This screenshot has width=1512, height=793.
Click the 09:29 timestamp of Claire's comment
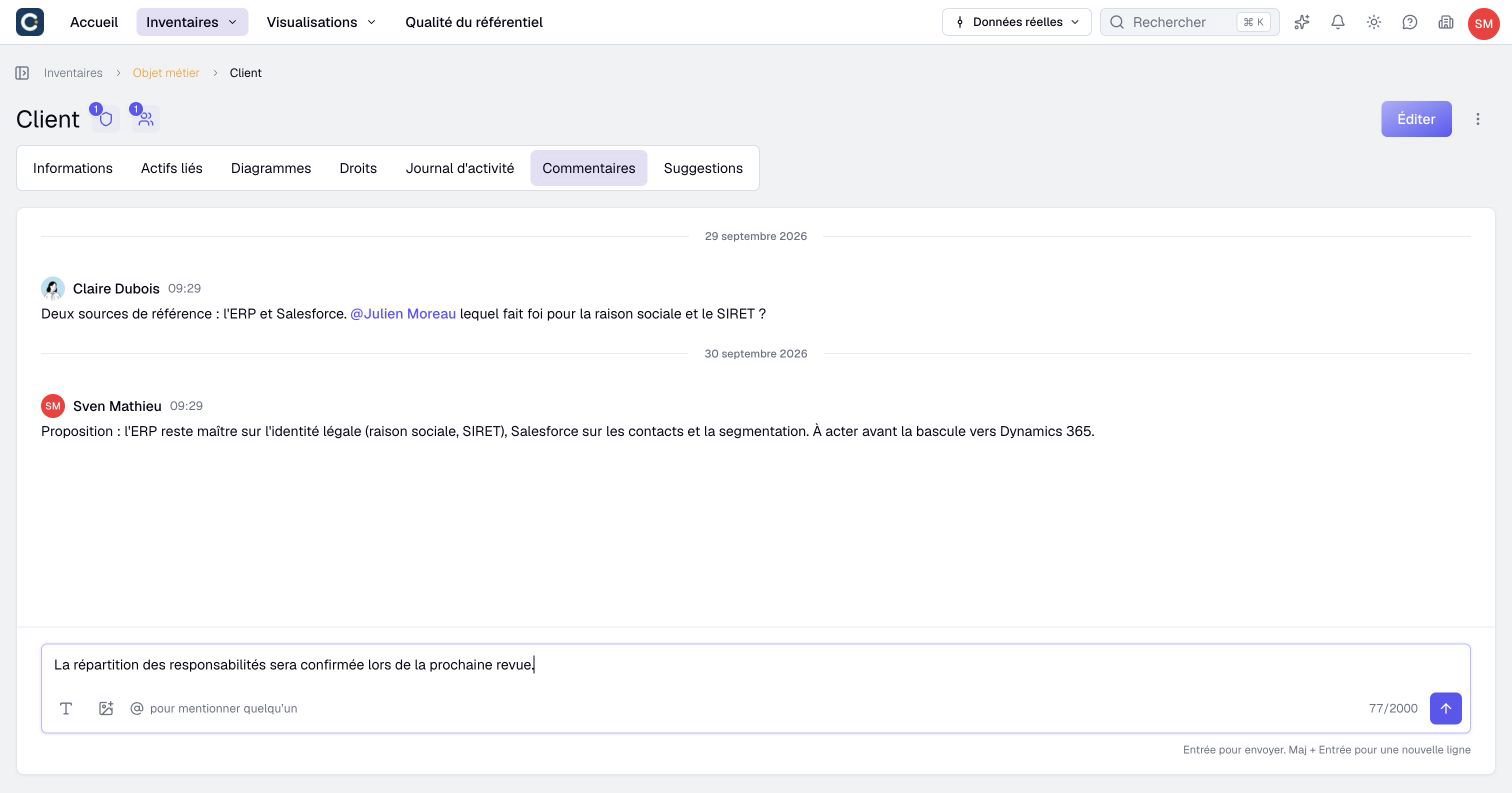(184, 288)
